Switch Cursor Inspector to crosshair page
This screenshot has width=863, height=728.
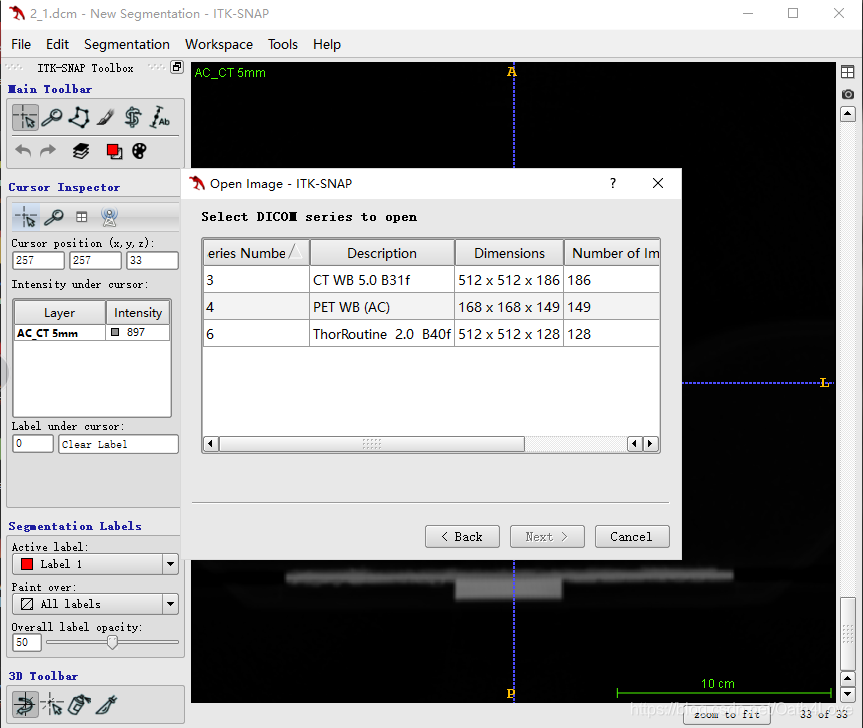coord(26,217)
